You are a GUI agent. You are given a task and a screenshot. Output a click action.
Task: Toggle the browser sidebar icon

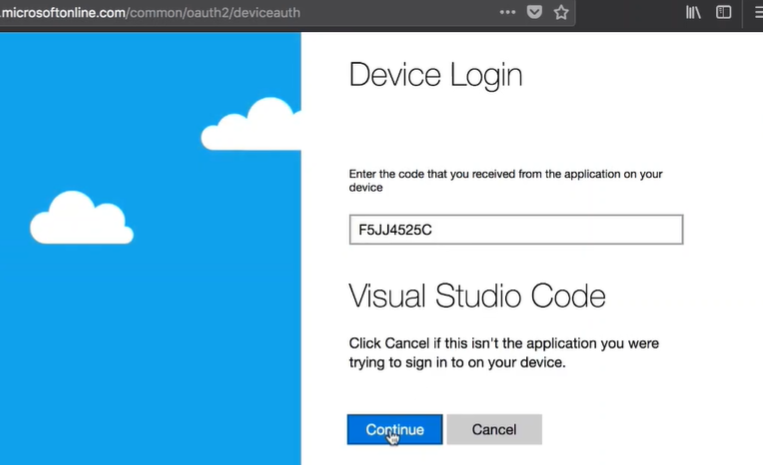tap(723, 13)
